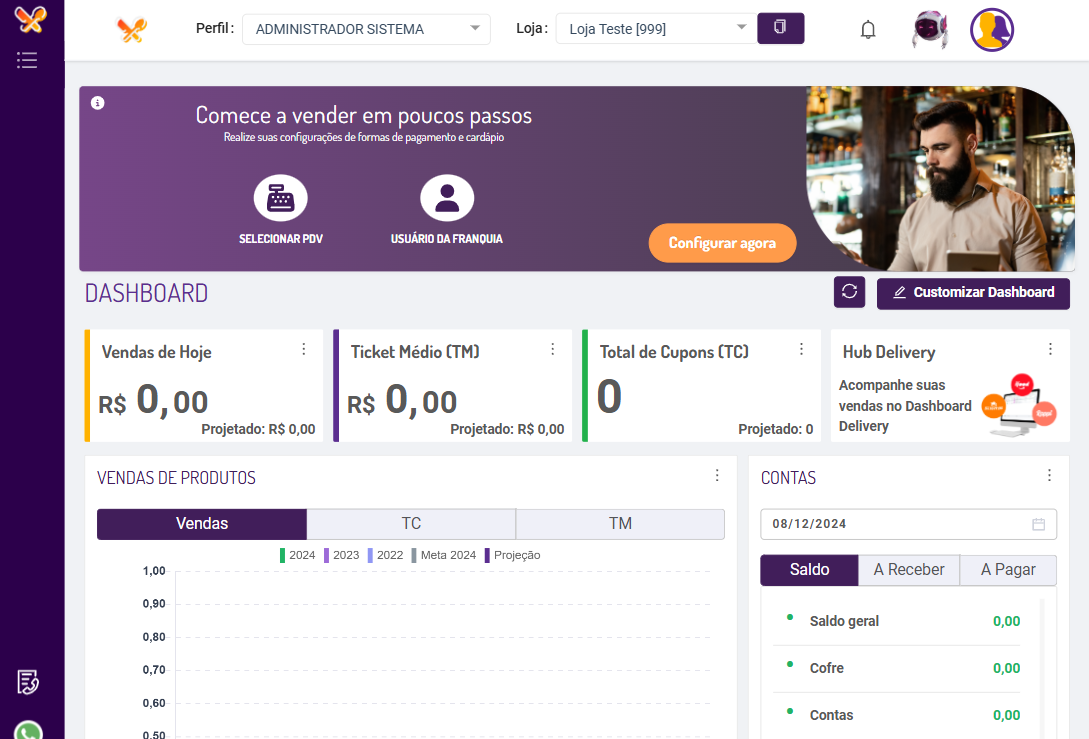1089x739 pixels.
Task: Click the Configurar agora button
Action: tap(722, 243)
